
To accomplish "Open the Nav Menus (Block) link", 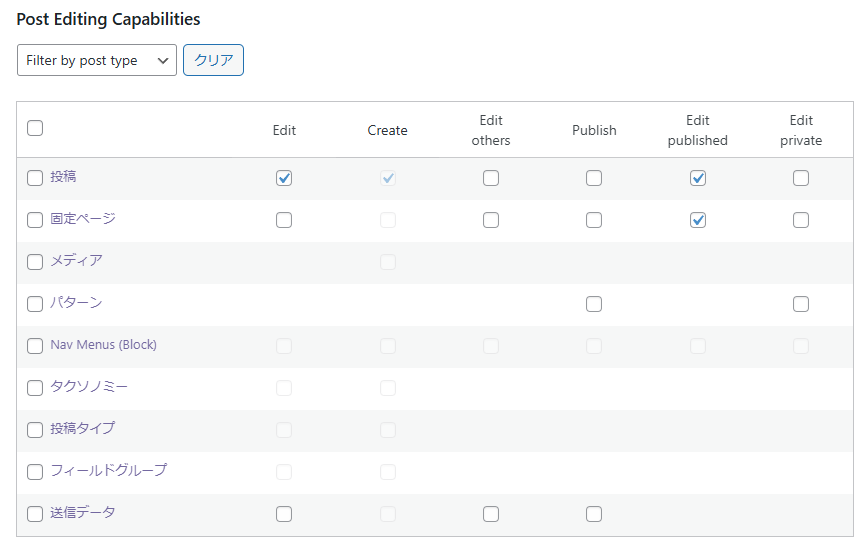I will tap(103, 345).
